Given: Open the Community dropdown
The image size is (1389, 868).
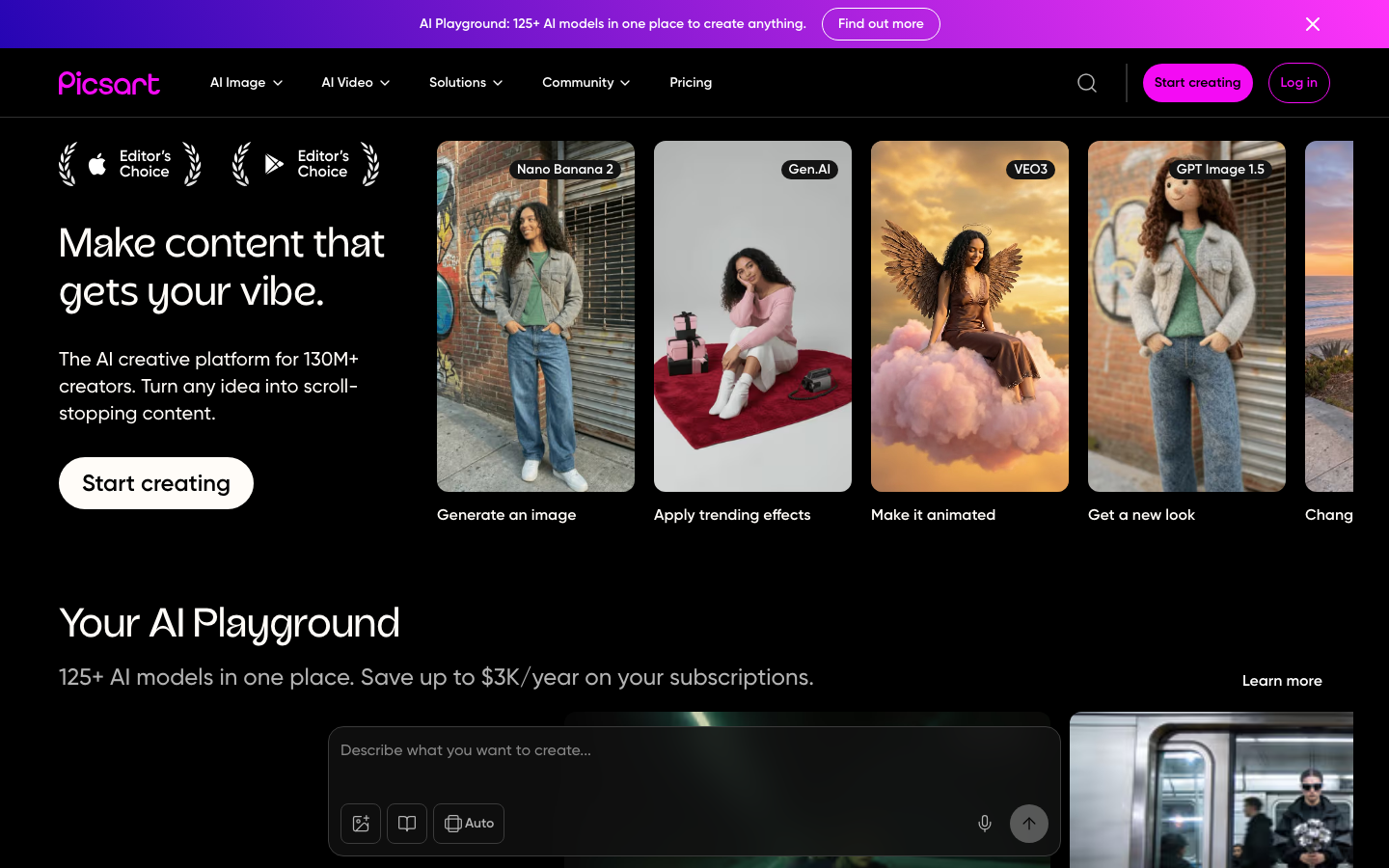Looking at the screenshot, I should pyautogui.click(x=586, y=83).
